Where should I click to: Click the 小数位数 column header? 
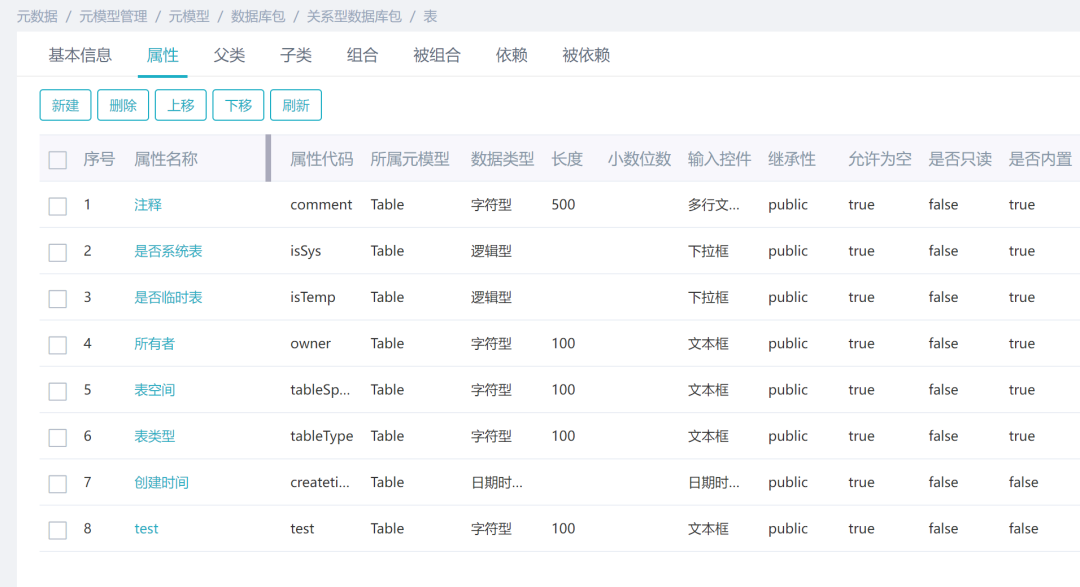(x=639, y=159)
